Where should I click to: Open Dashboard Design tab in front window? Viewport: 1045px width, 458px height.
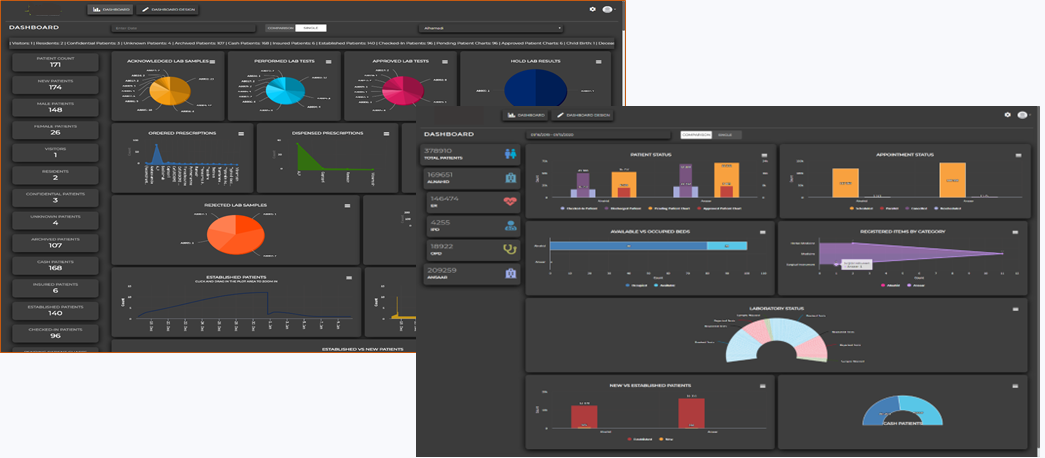(582, 115)
